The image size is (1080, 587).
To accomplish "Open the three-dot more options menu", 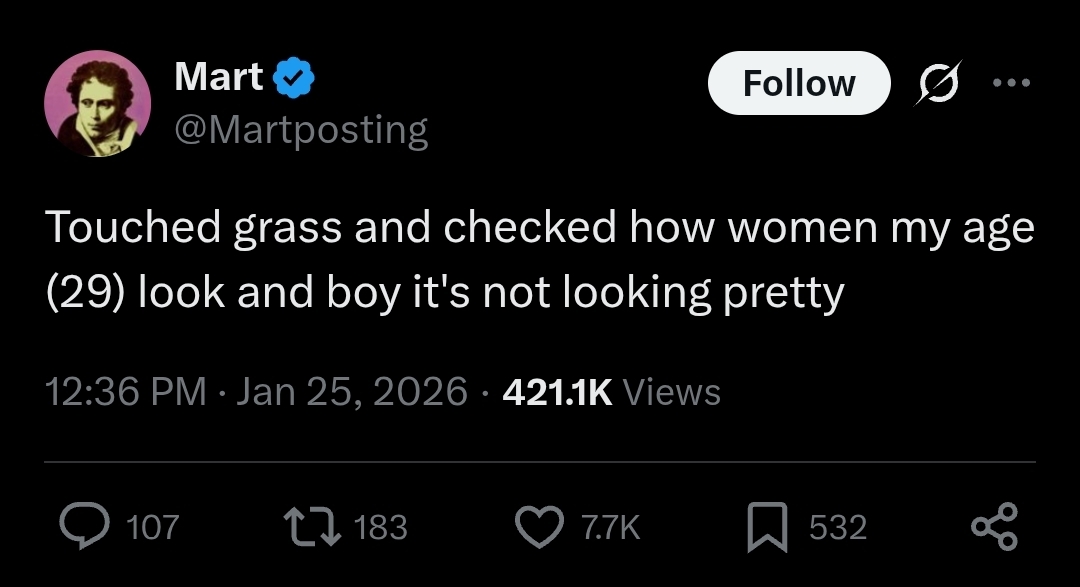I will pos(1011,83).
